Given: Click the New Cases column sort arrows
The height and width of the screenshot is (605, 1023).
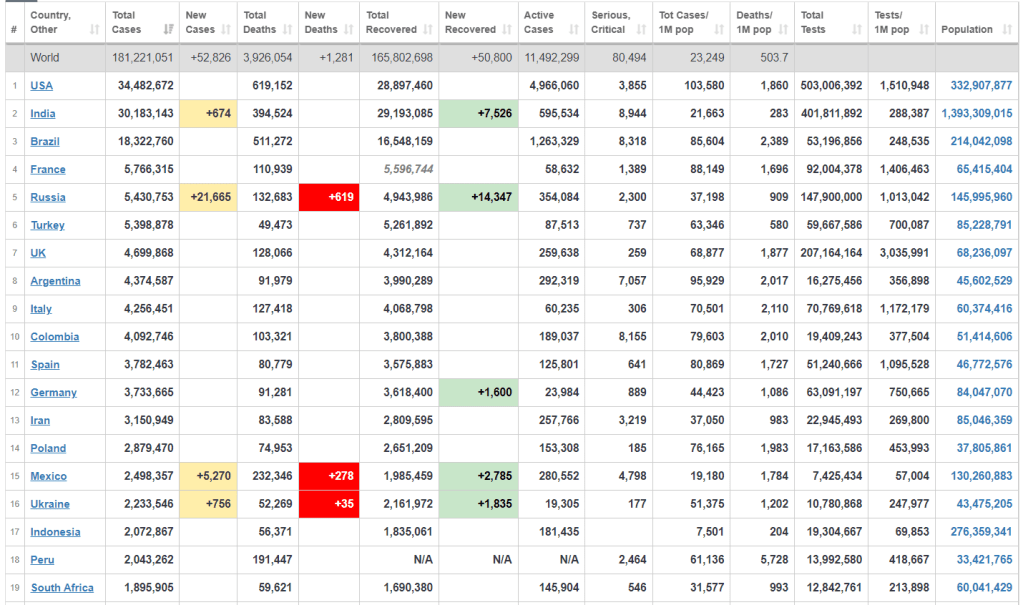Looking at the screenshot, I should point(226,30).
